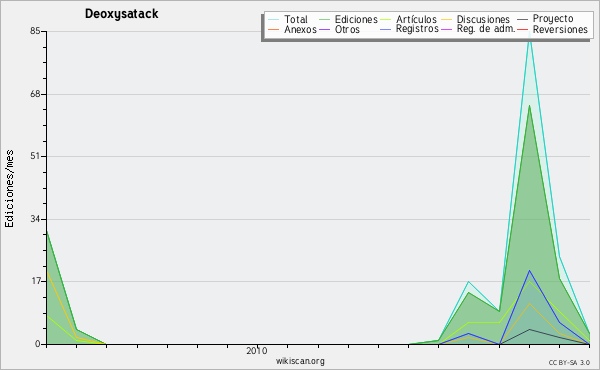Click the Registros legend label
Viewport: 600px width, 370px height.
pyautogui.click(x=417, y=29)
